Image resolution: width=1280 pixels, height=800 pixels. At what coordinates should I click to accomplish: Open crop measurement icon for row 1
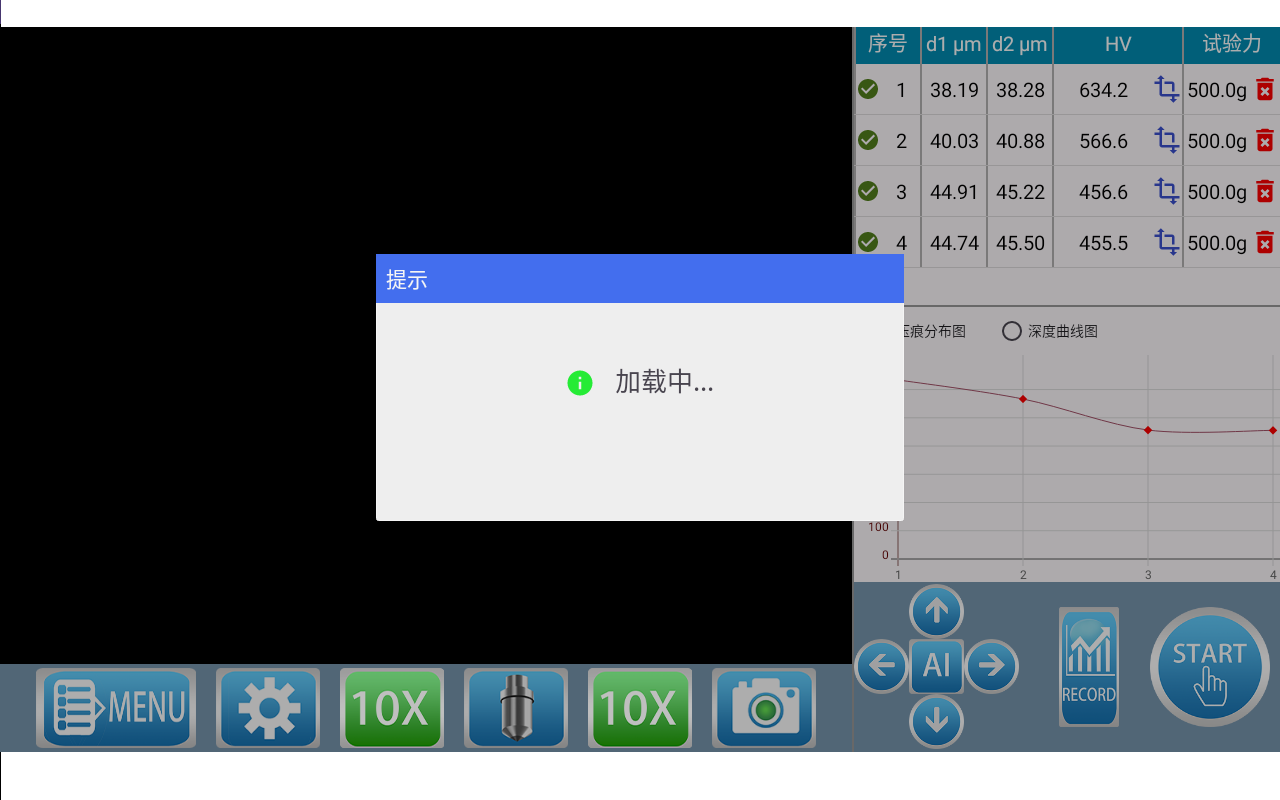pos(1167,89)
